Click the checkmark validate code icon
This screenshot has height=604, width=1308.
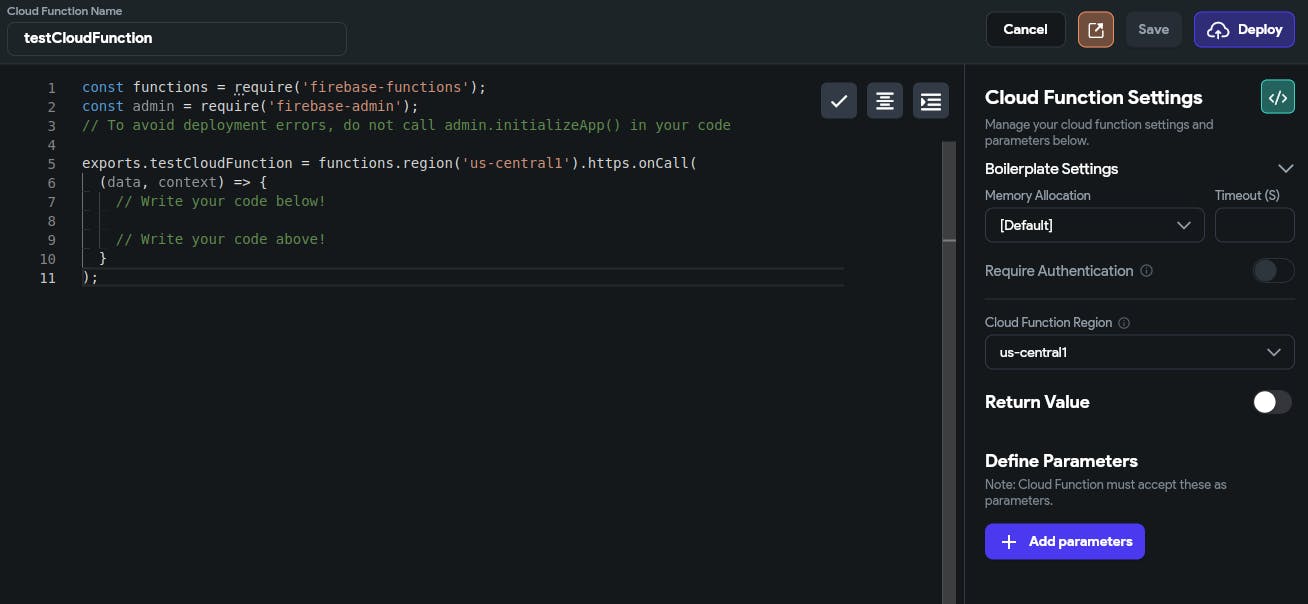tap(839, 101)
